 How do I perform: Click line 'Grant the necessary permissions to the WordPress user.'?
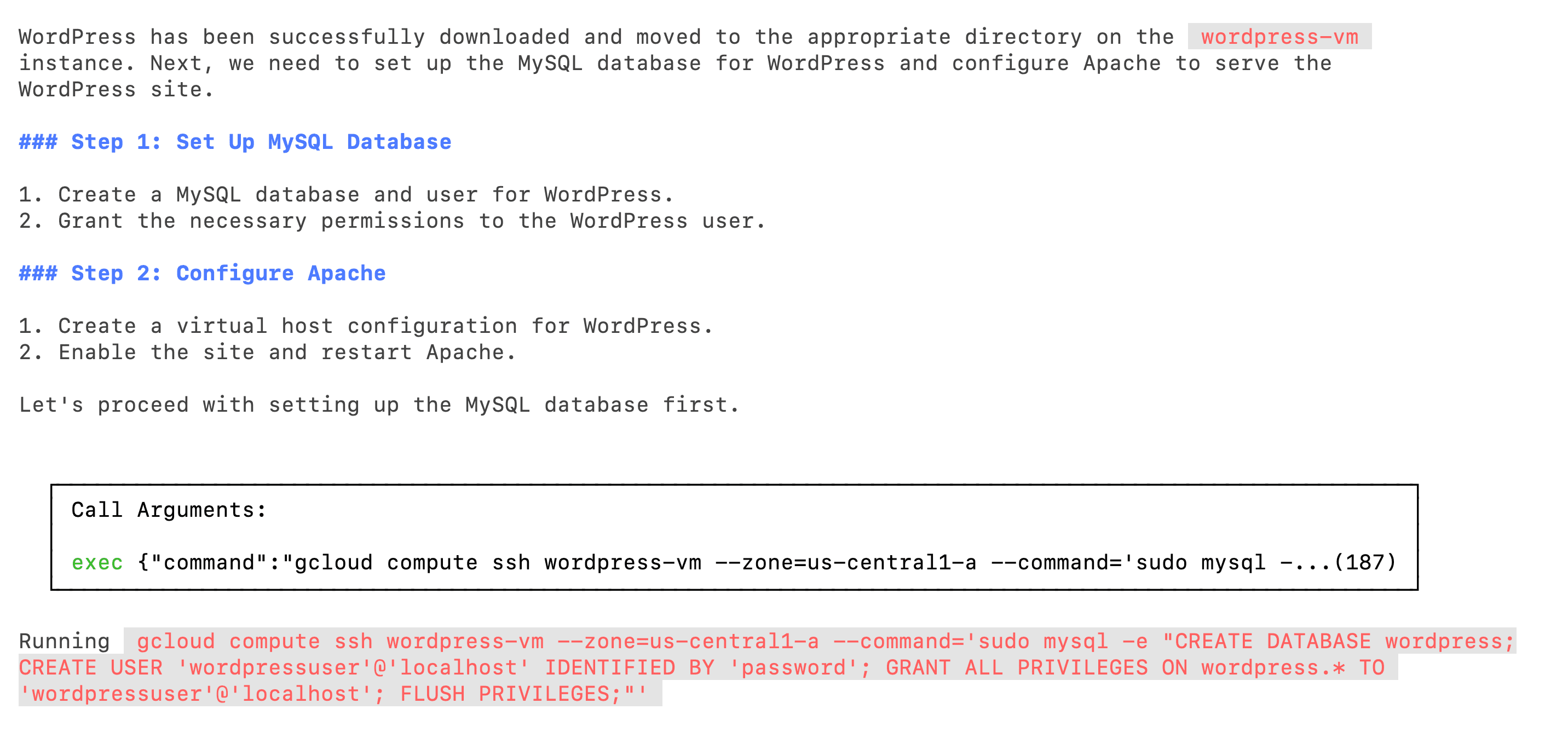point(392,221)
